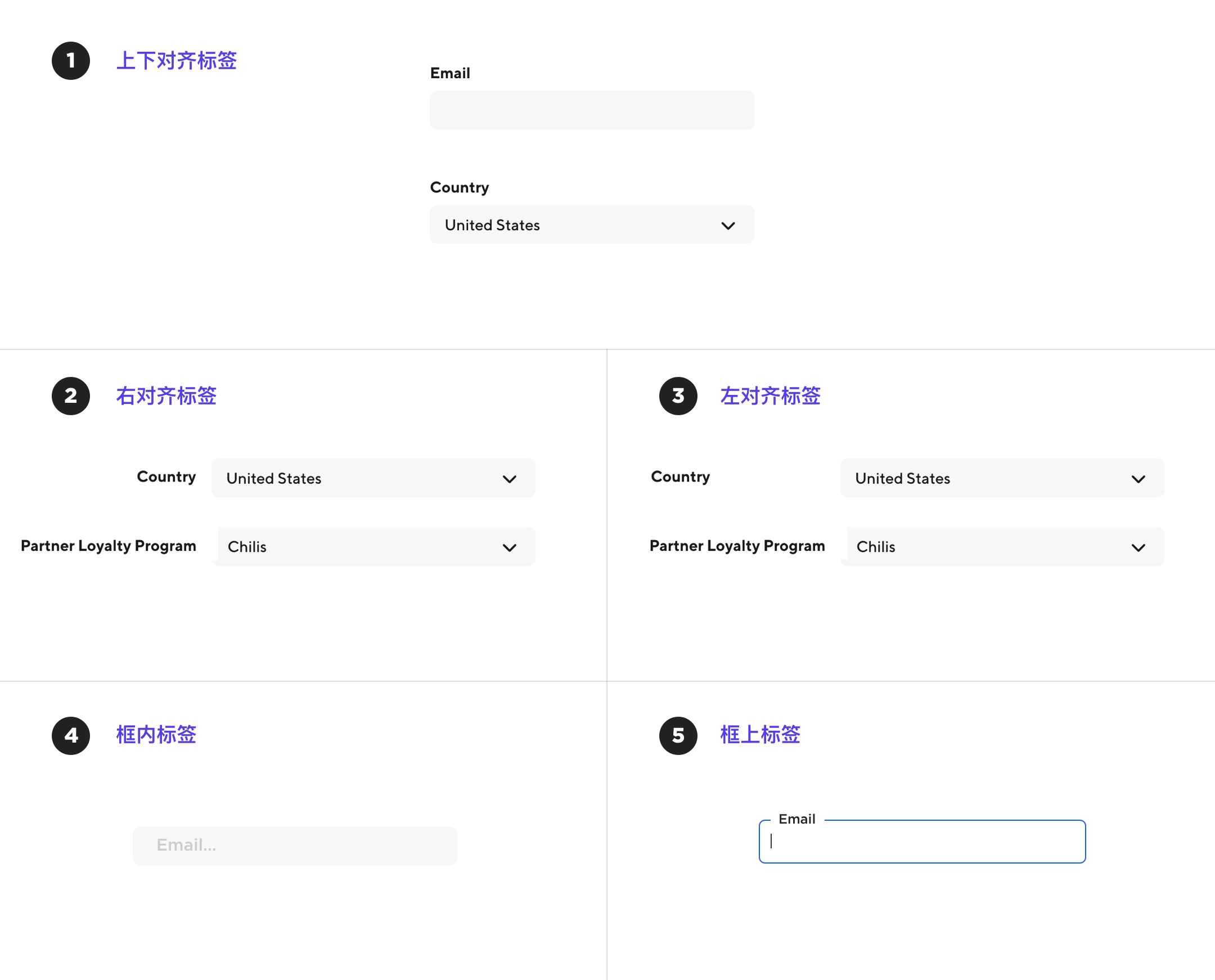The width and height of the screenshot is (1215, 980).
Task: Focus the blue-outlined Email input field
Action: (x=921, y=842)
